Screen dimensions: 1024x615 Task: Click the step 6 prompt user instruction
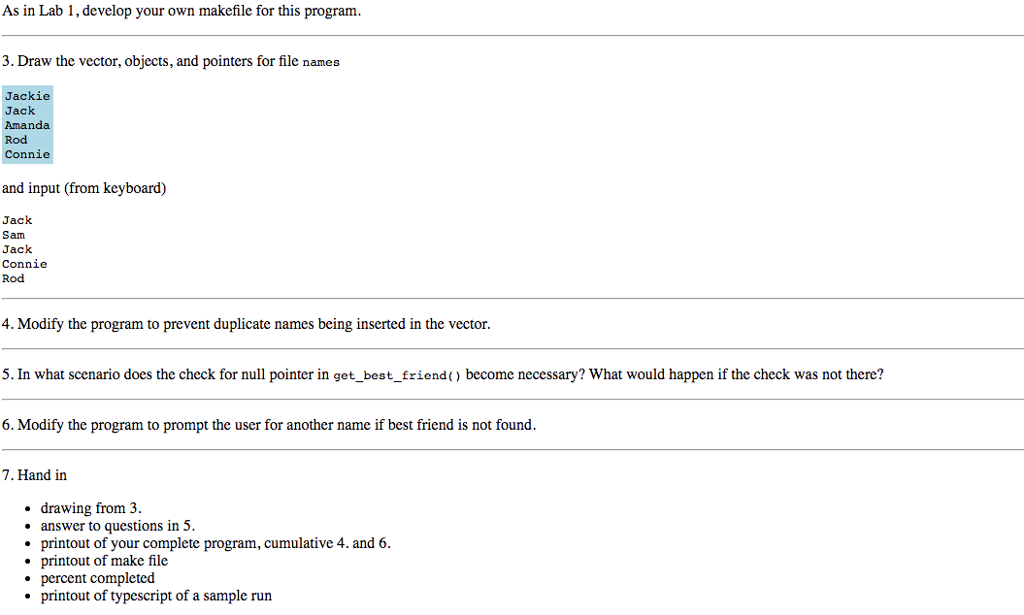(x=269, y=425)
